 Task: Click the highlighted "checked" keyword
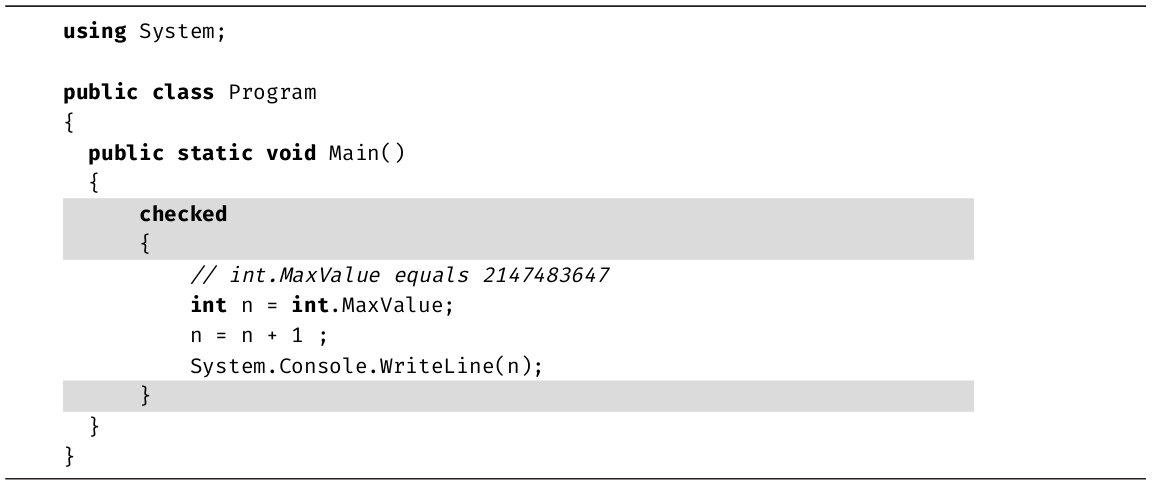click(183, 214)
